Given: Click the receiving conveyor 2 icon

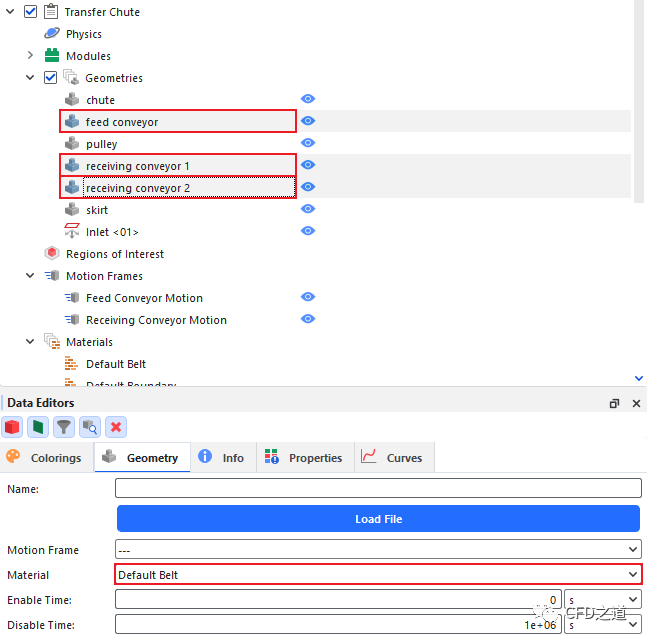Looking at the screenshot, I should pyautogui.click(x=72, y=187).
